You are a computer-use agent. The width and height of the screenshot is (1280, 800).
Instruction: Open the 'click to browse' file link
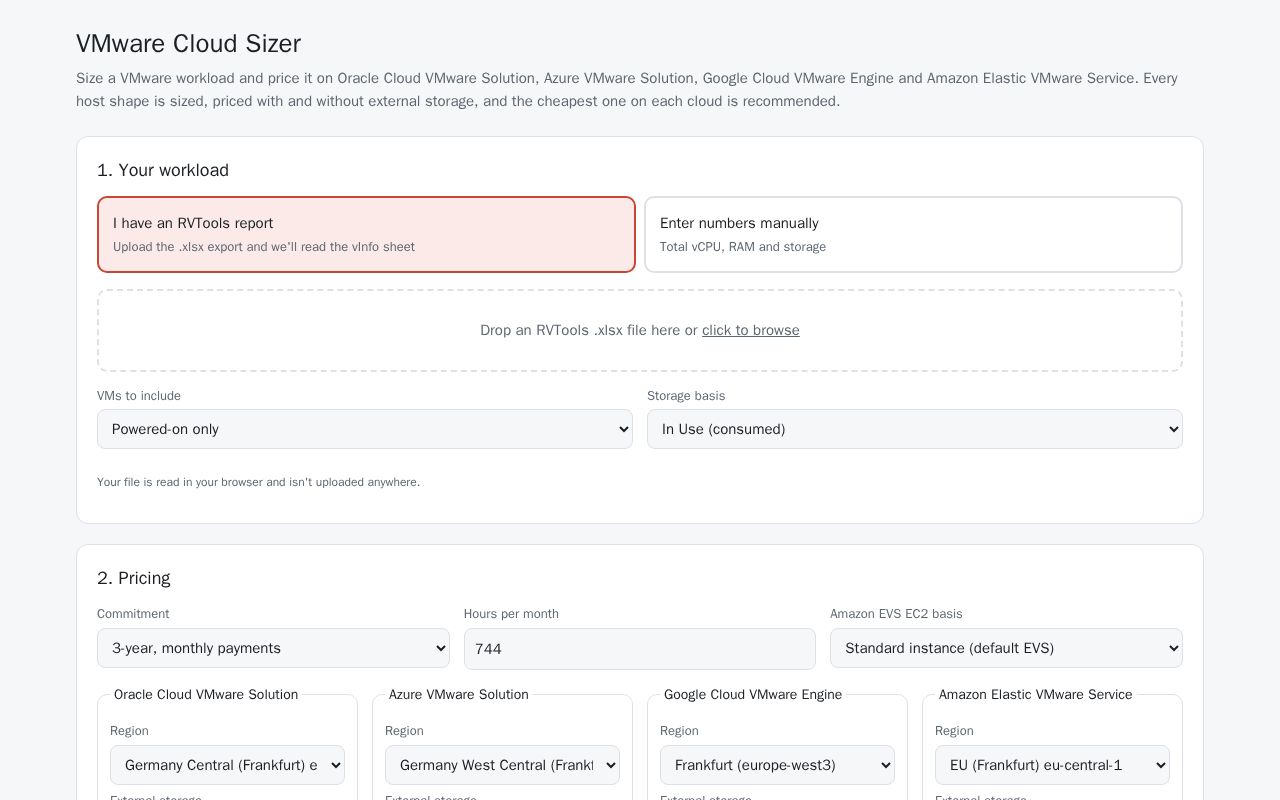(x=751, y=330)
